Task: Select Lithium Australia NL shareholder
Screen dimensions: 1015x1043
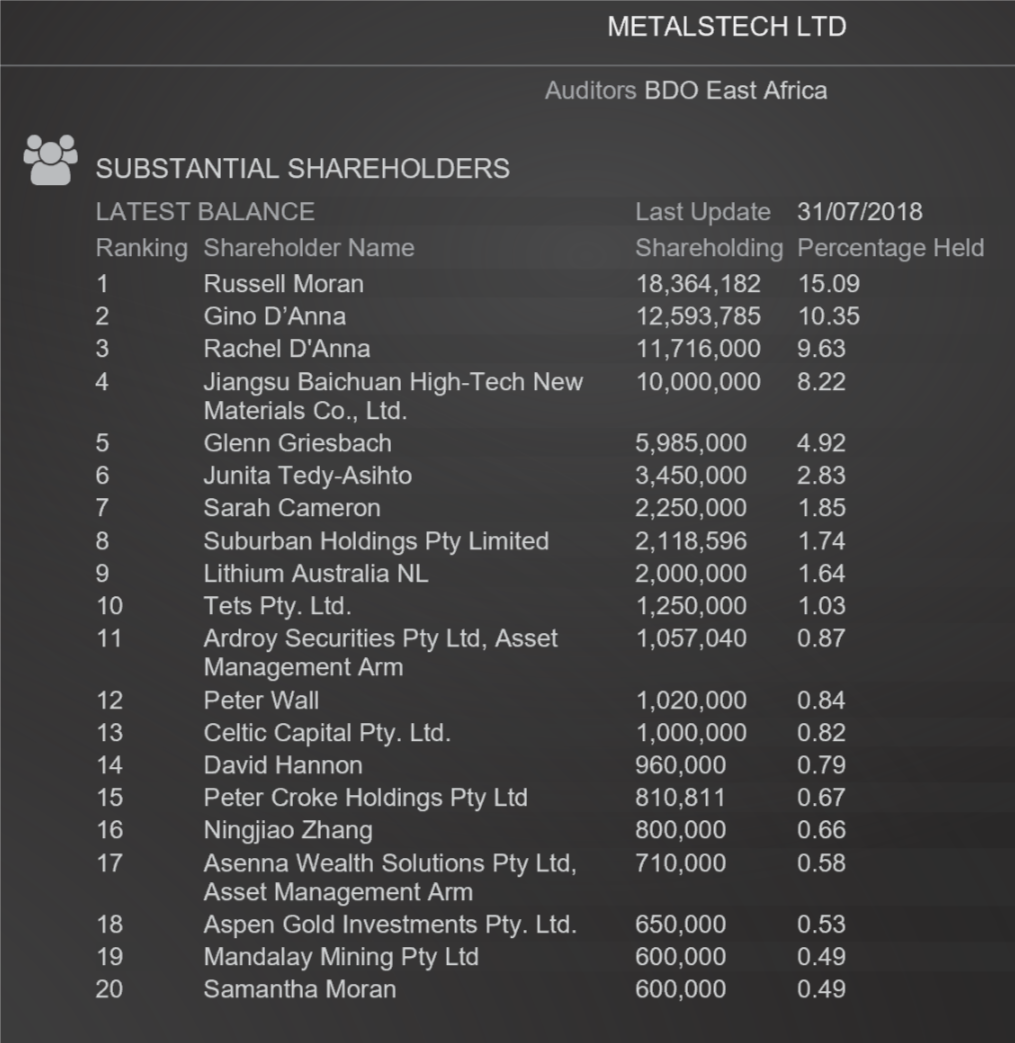Action: click(x=316, y=573)
